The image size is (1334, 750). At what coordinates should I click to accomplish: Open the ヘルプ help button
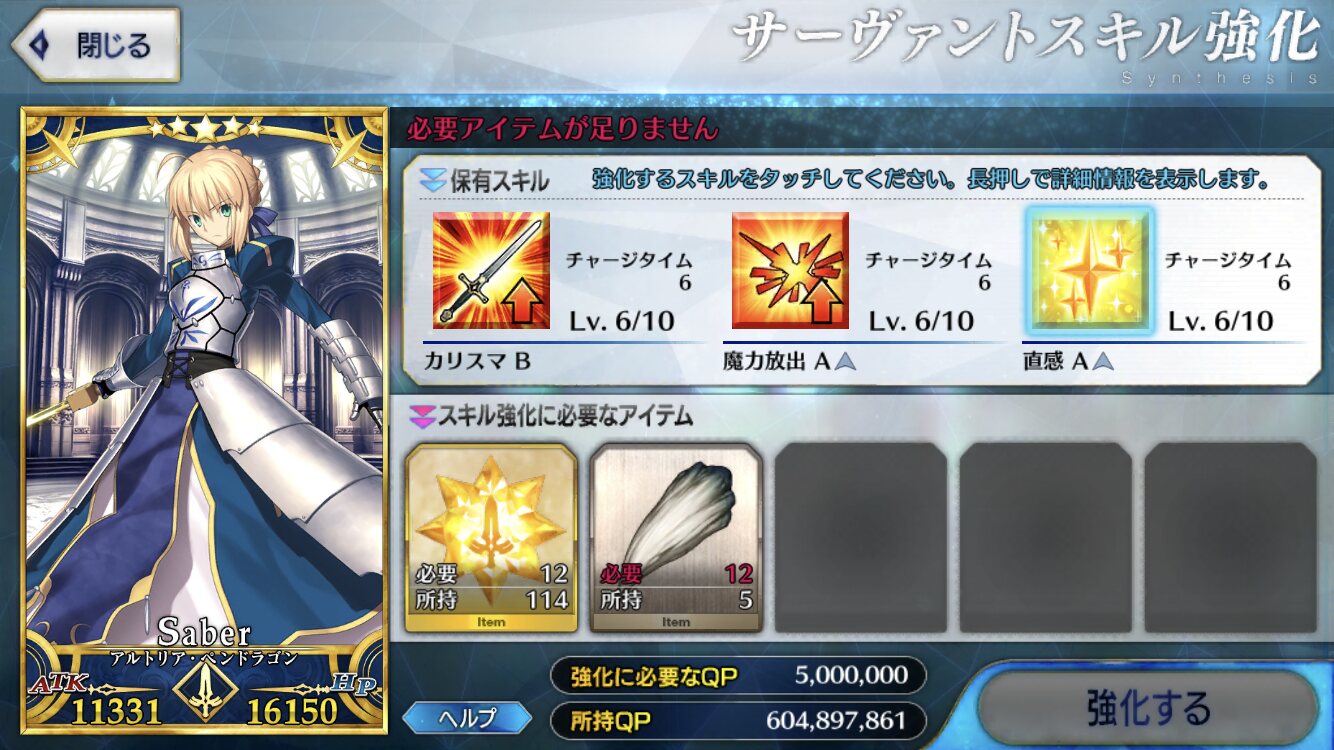click(x=466, y=718)
